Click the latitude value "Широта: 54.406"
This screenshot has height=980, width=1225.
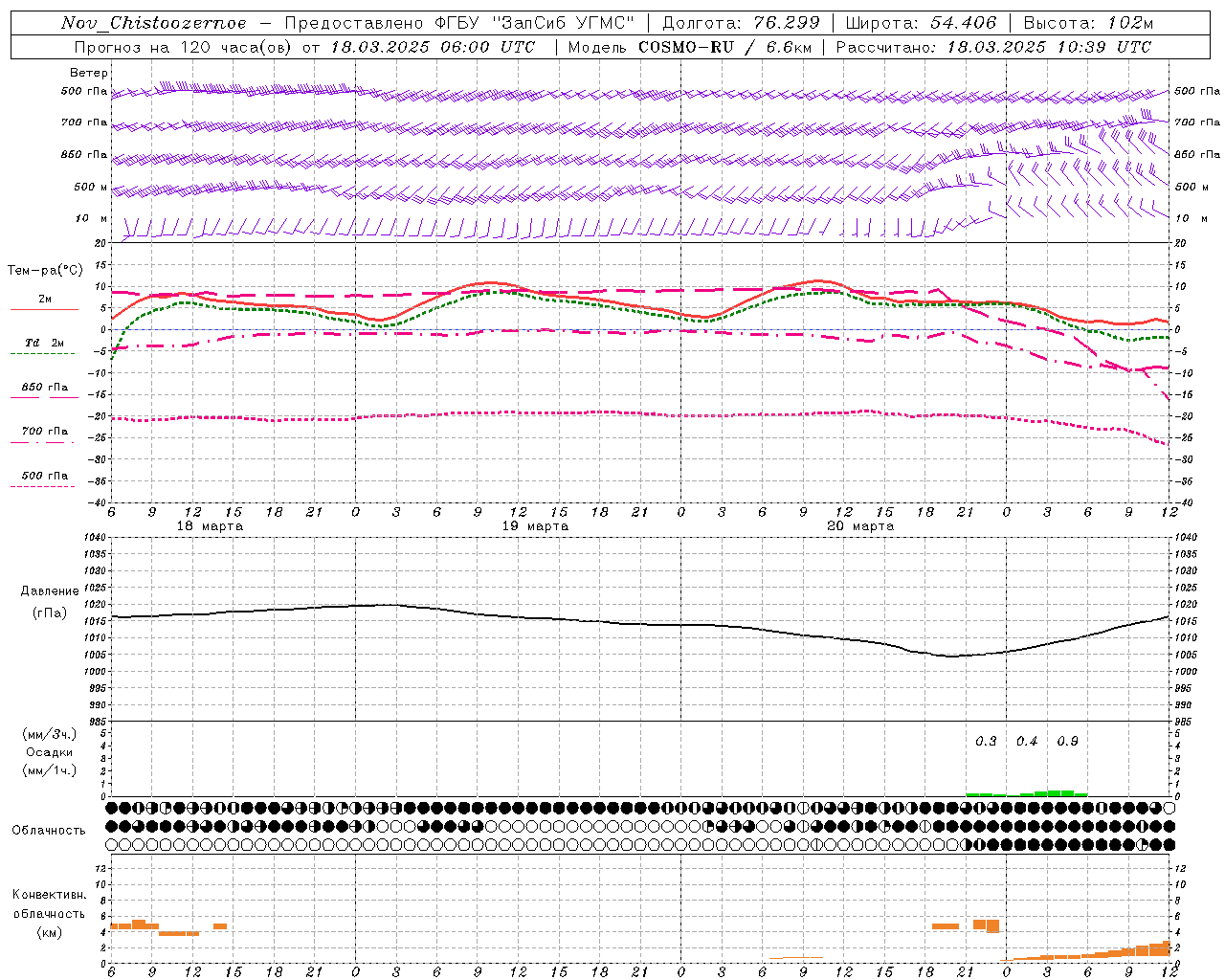pos(921,23)
